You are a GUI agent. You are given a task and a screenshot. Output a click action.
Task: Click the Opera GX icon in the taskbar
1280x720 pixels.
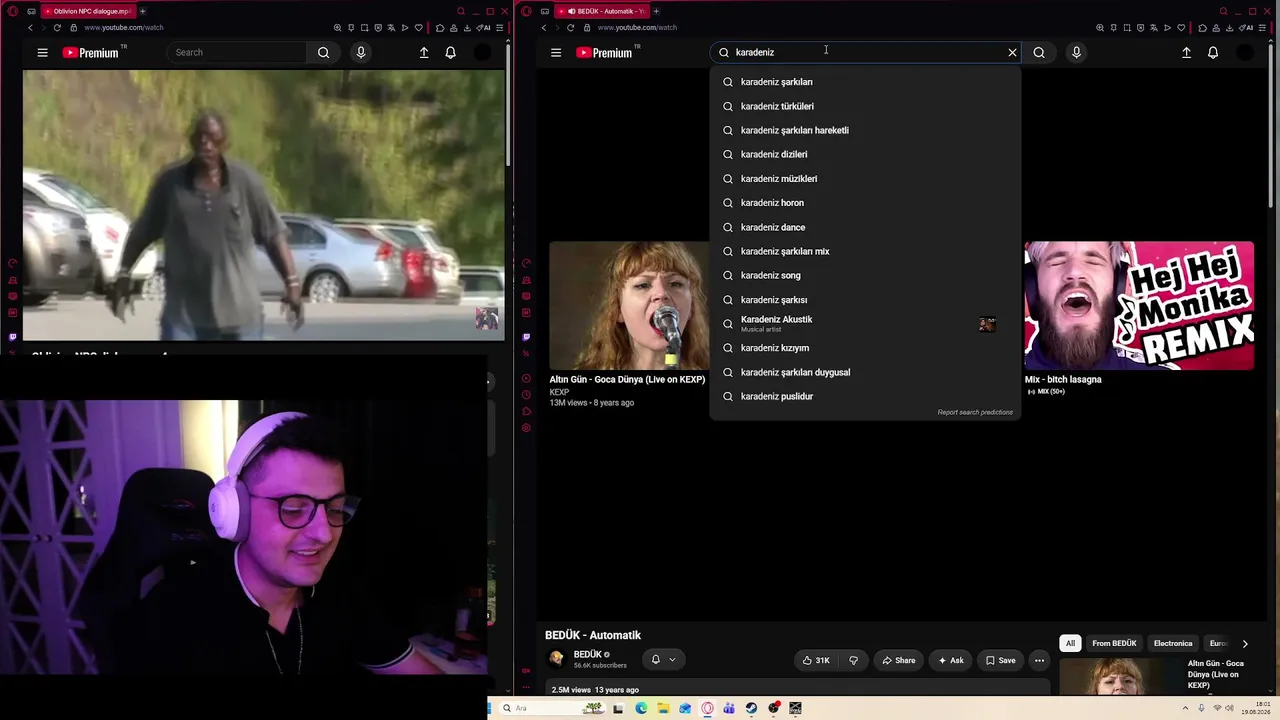(x=707, y=708)
